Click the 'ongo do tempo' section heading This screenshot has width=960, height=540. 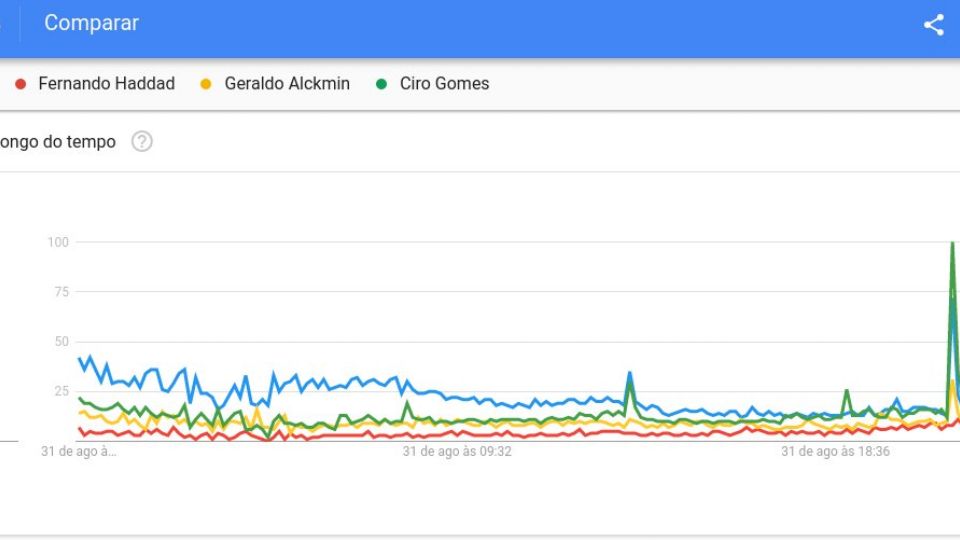(x=58, y=141)
